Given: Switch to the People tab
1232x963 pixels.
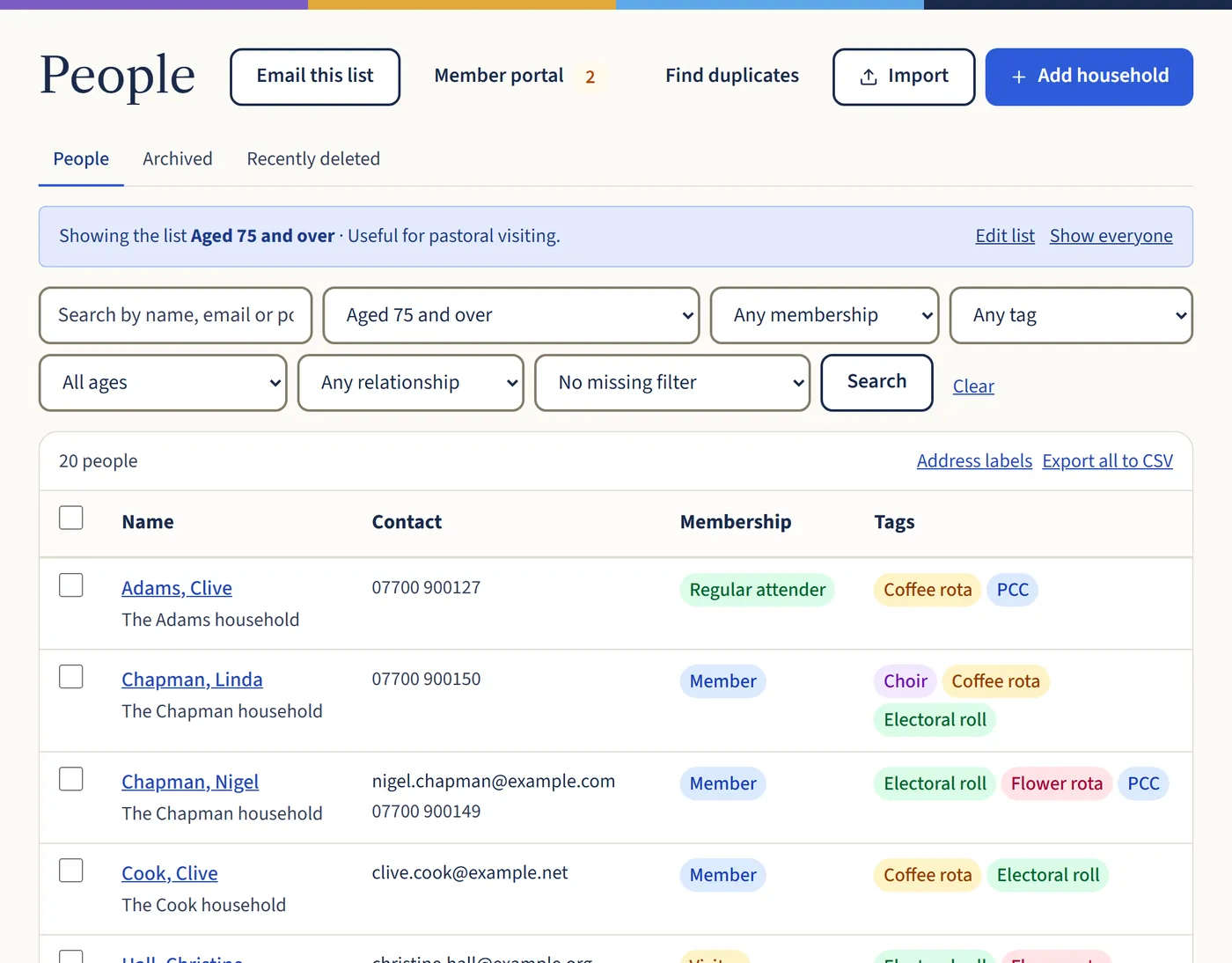Looking at the screenshot, I should click(81, 159).
